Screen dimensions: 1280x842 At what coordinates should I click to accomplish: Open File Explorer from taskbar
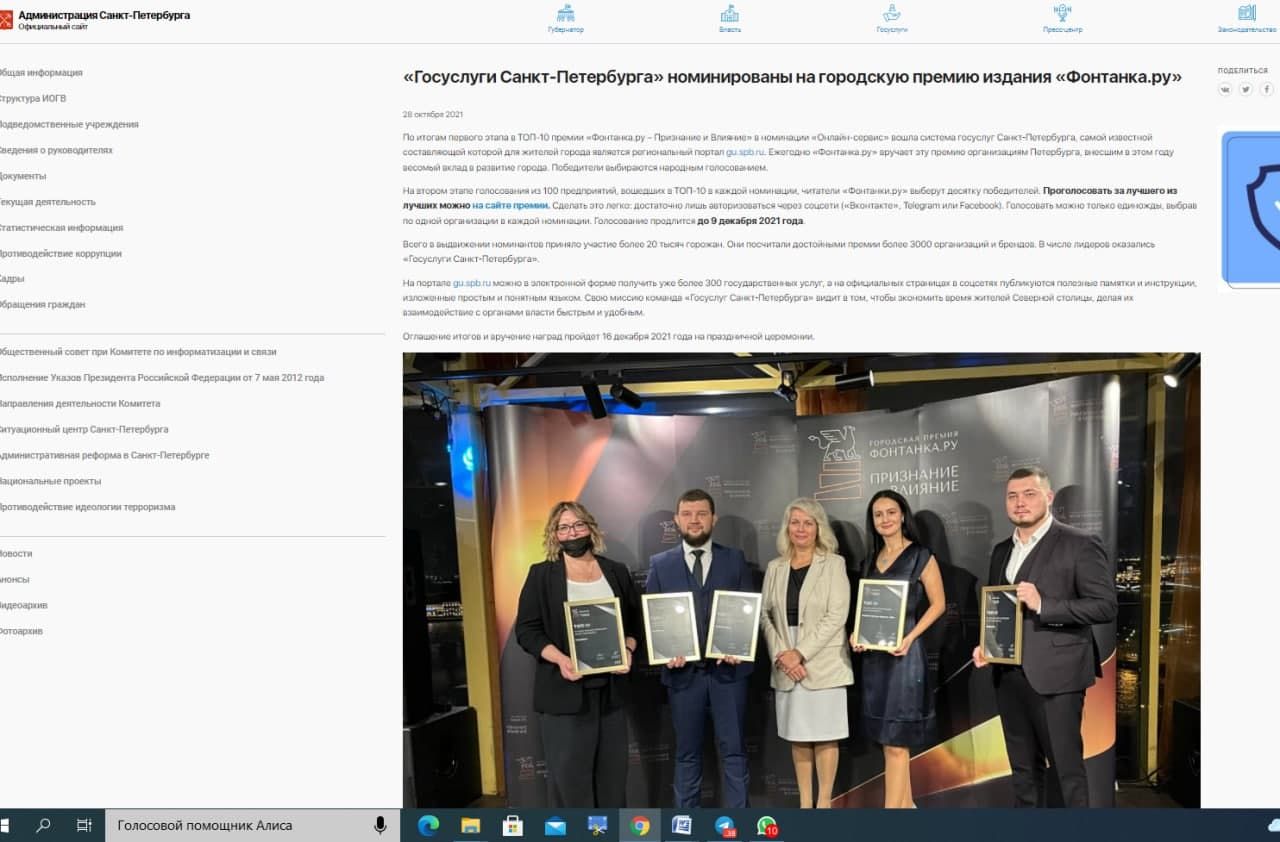[x=470, y=825]
